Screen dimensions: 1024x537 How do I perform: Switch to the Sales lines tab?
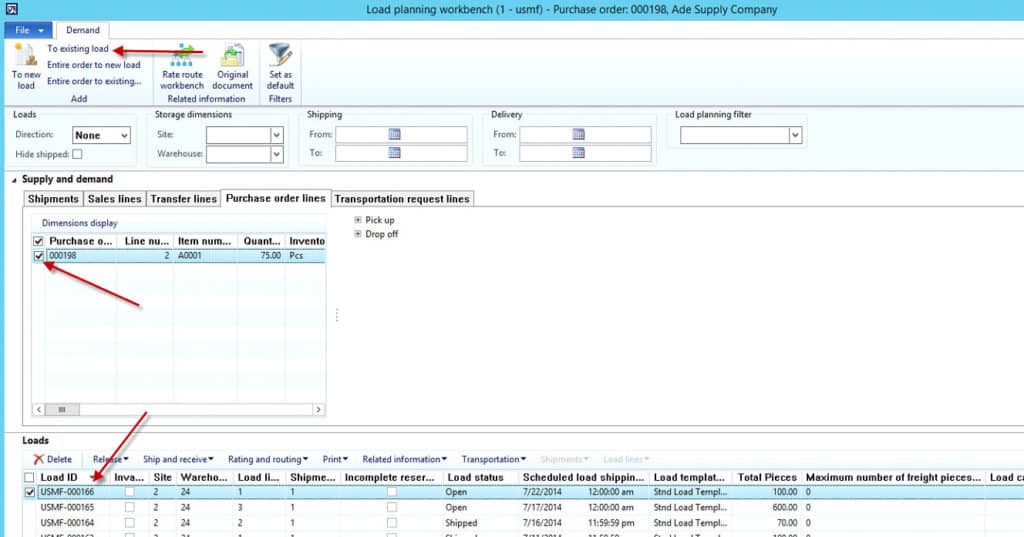[x=114, y=199]
